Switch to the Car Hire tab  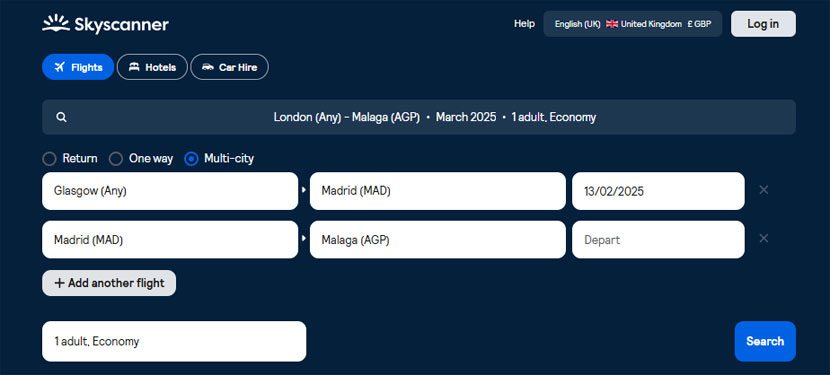[229, 67]
